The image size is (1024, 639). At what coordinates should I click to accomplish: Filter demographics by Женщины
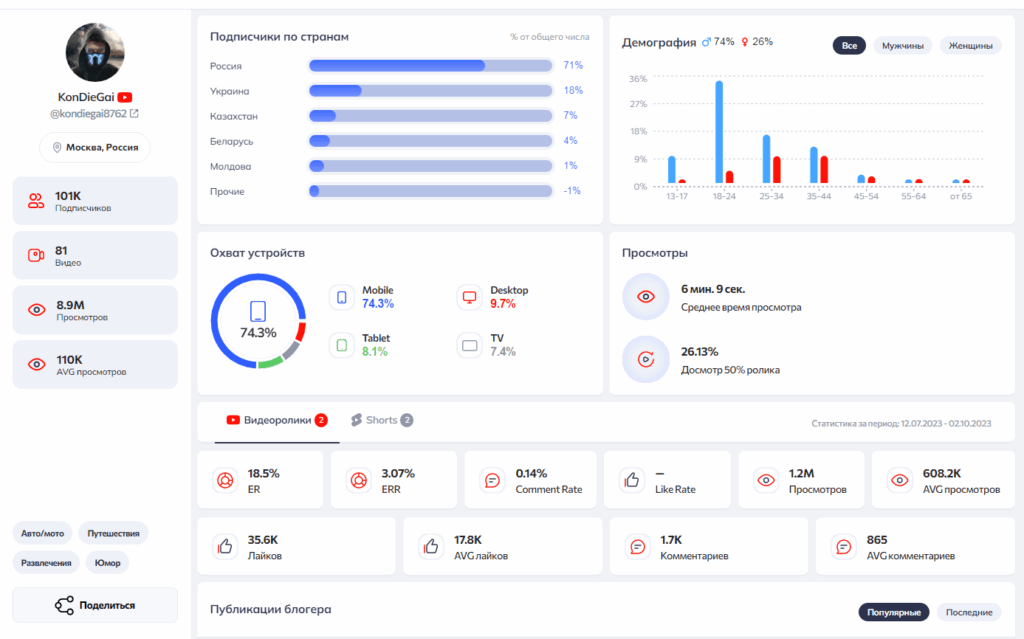[970, 45]
